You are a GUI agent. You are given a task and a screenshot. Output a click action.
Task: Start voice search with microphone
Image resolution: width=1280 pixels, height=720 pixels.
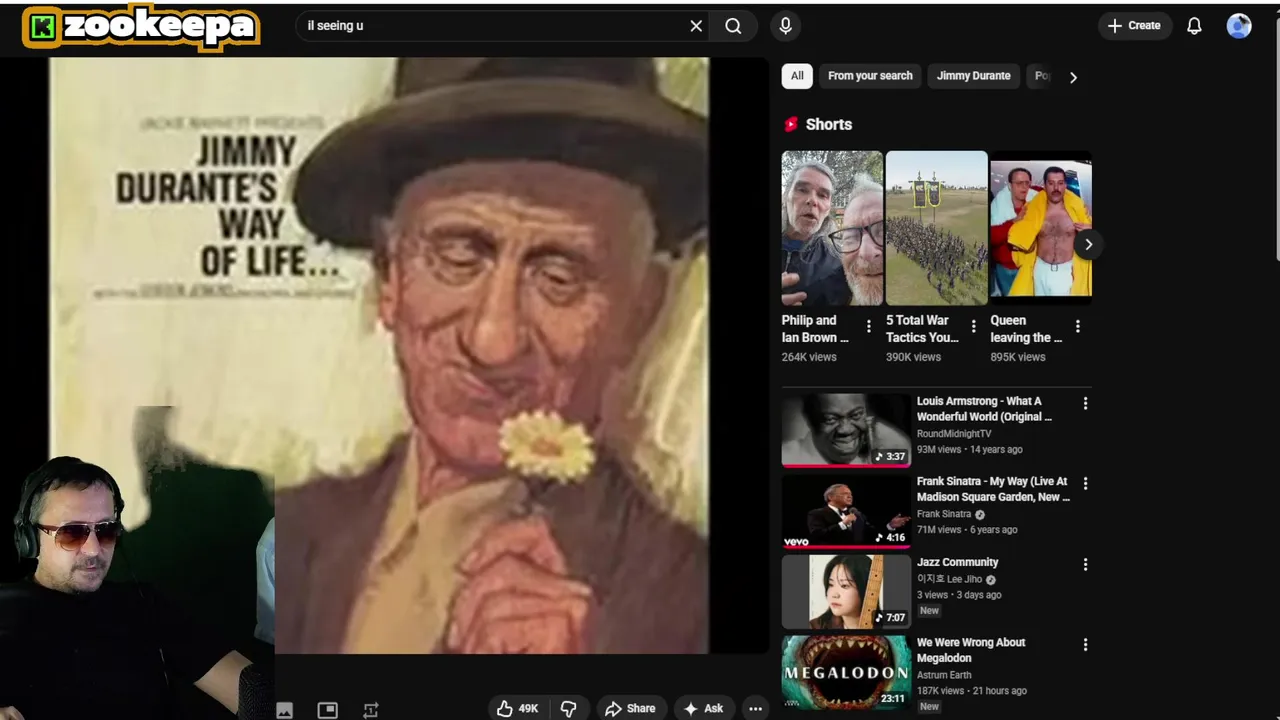tap(785, 26)
